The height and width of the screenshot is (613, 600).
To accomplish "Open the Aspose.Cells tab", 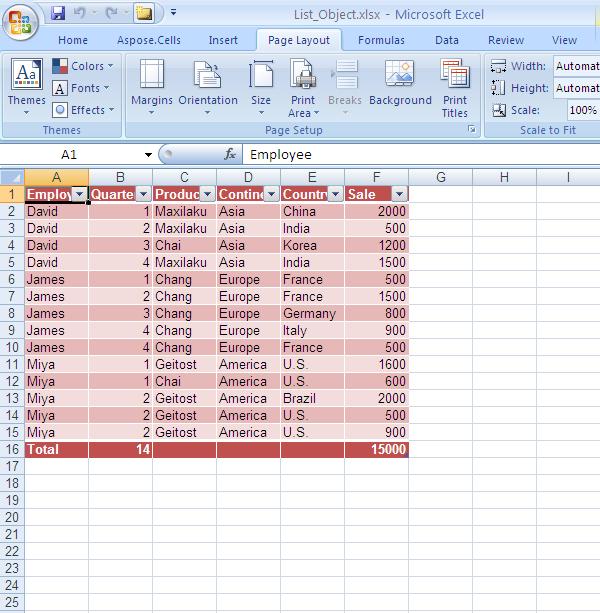I will coord(149,40).
